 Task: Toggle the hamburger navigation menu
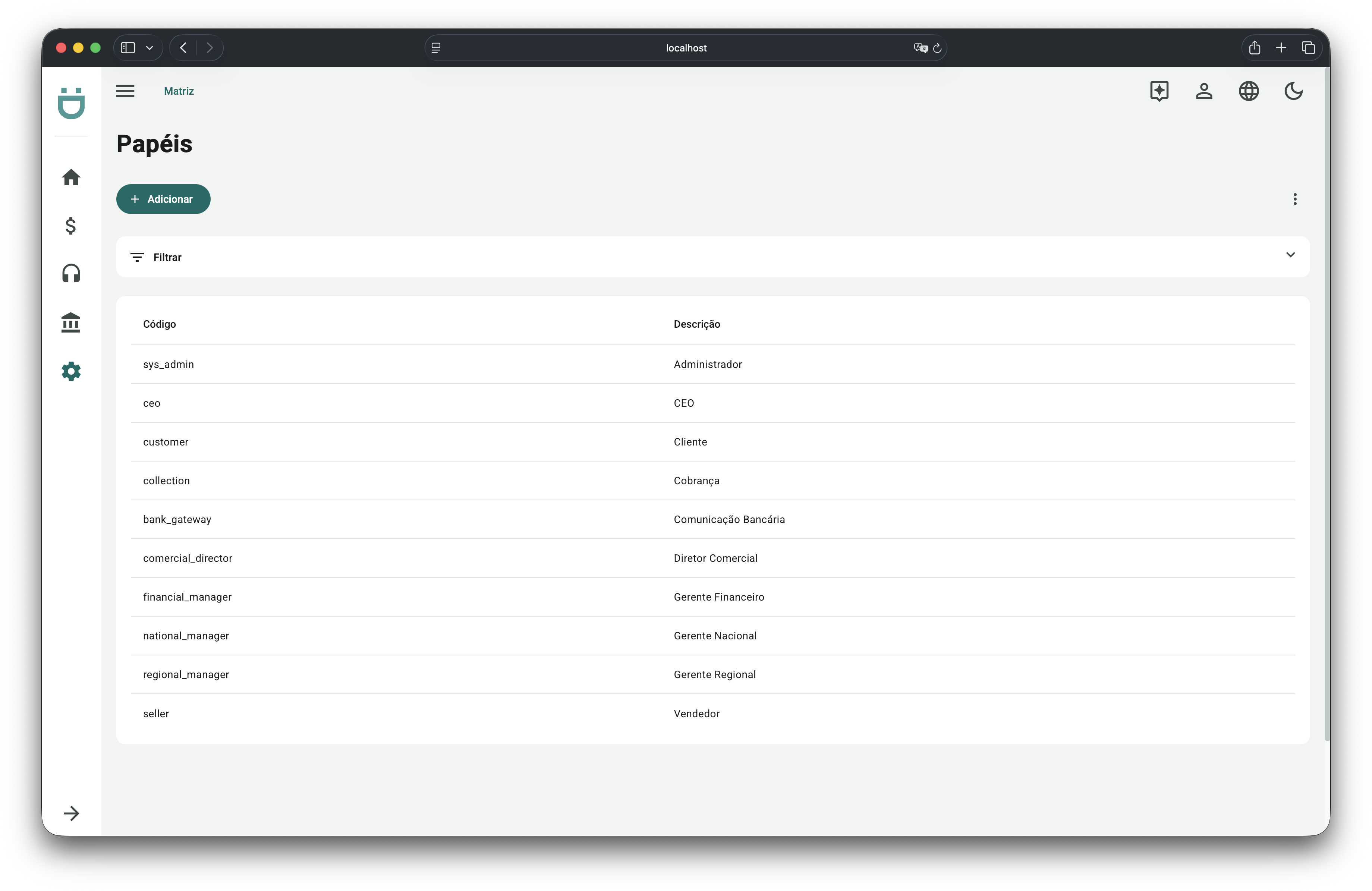(x=125, y=91)
